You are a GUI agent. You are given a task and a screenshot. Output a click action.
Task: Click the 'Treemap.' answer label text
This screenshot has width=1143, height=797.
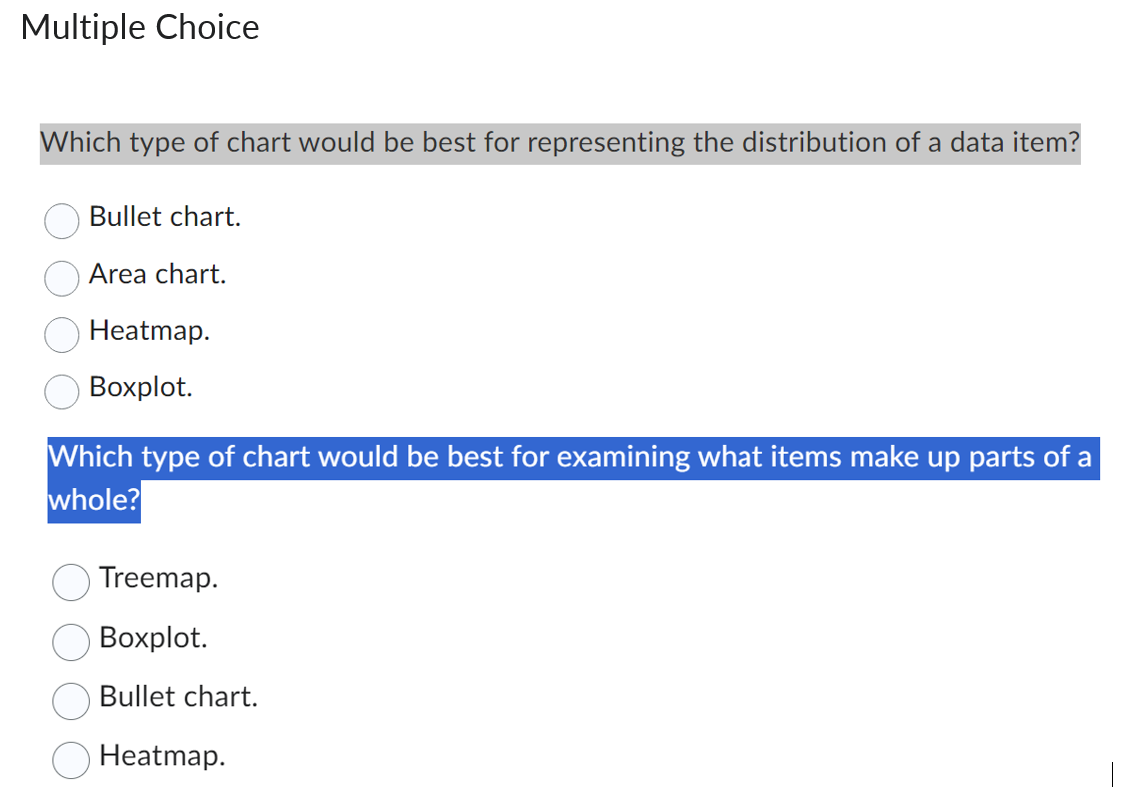tap(159, 578)
